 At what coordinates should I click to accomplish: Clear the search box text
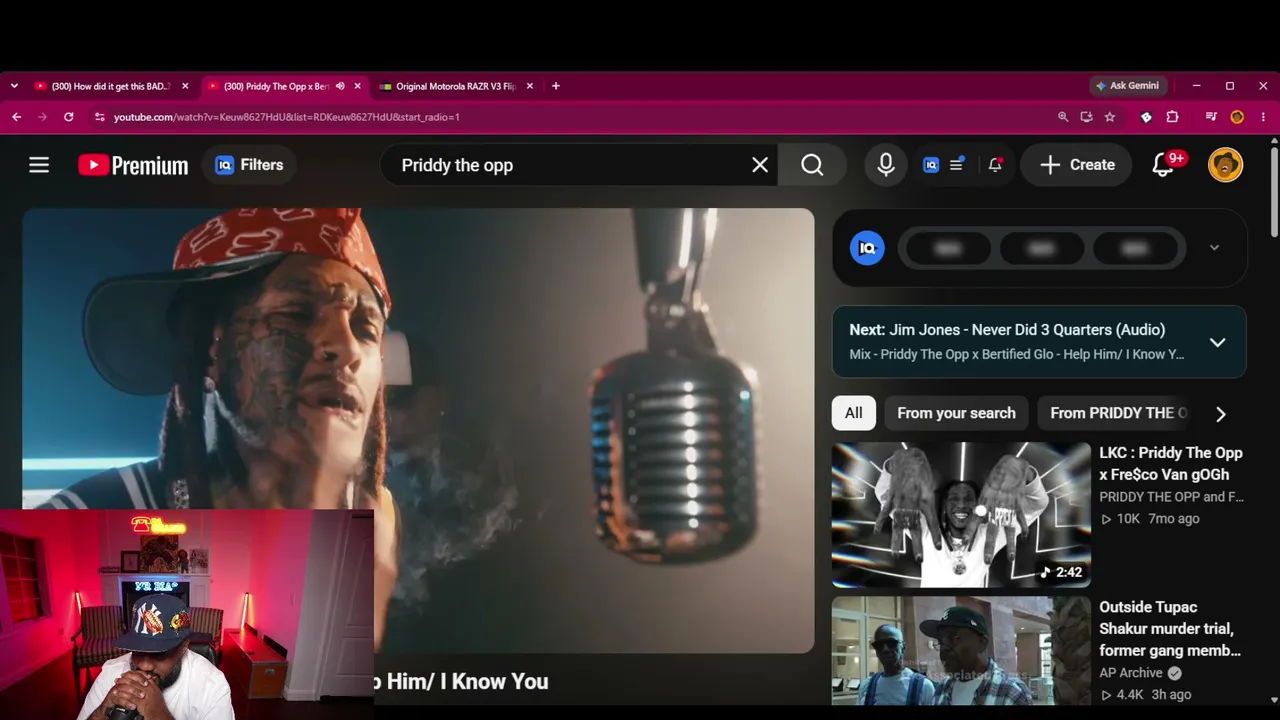coord(760,165)
